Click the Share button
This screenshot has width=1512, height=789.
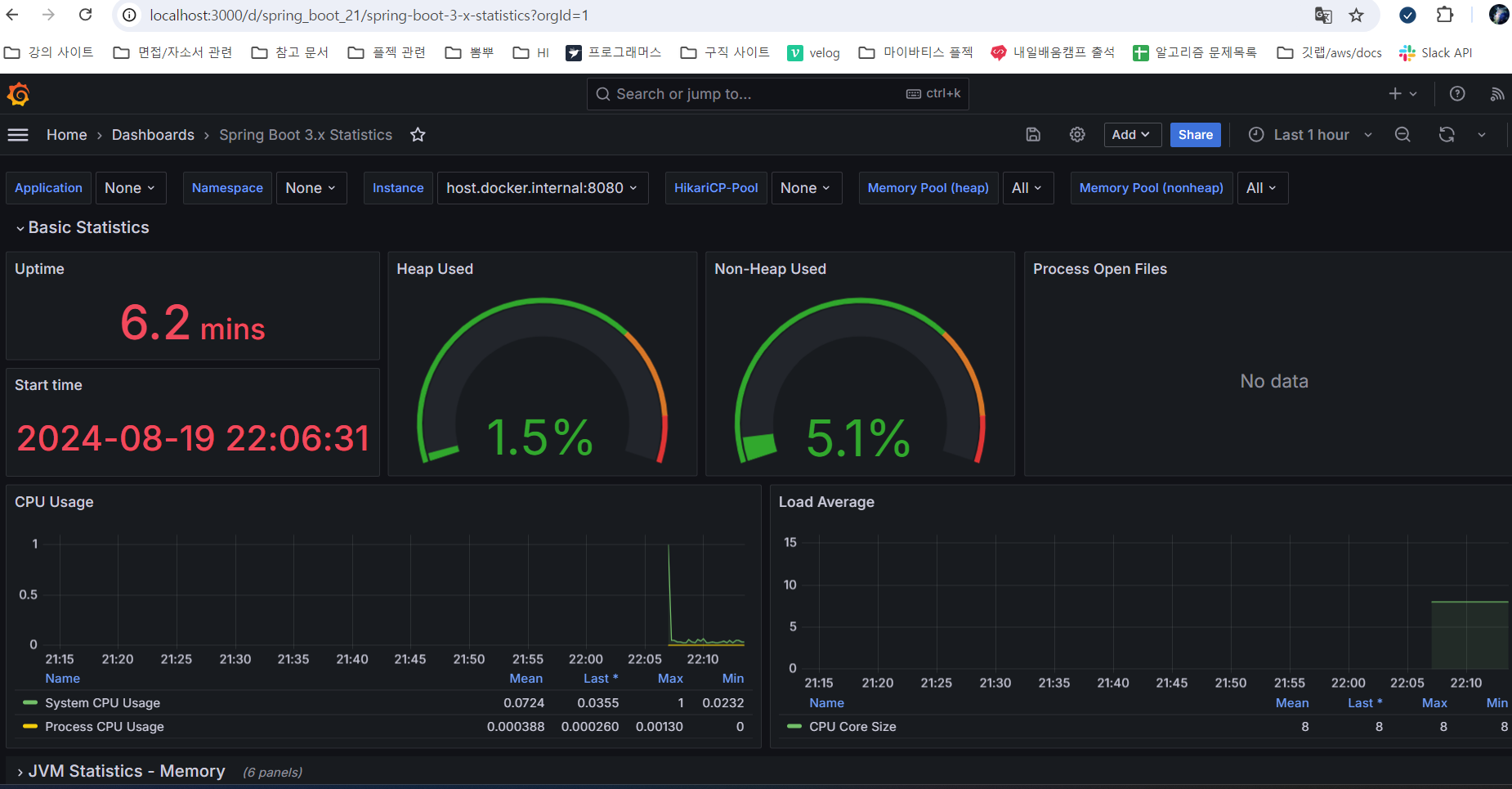1195,135
